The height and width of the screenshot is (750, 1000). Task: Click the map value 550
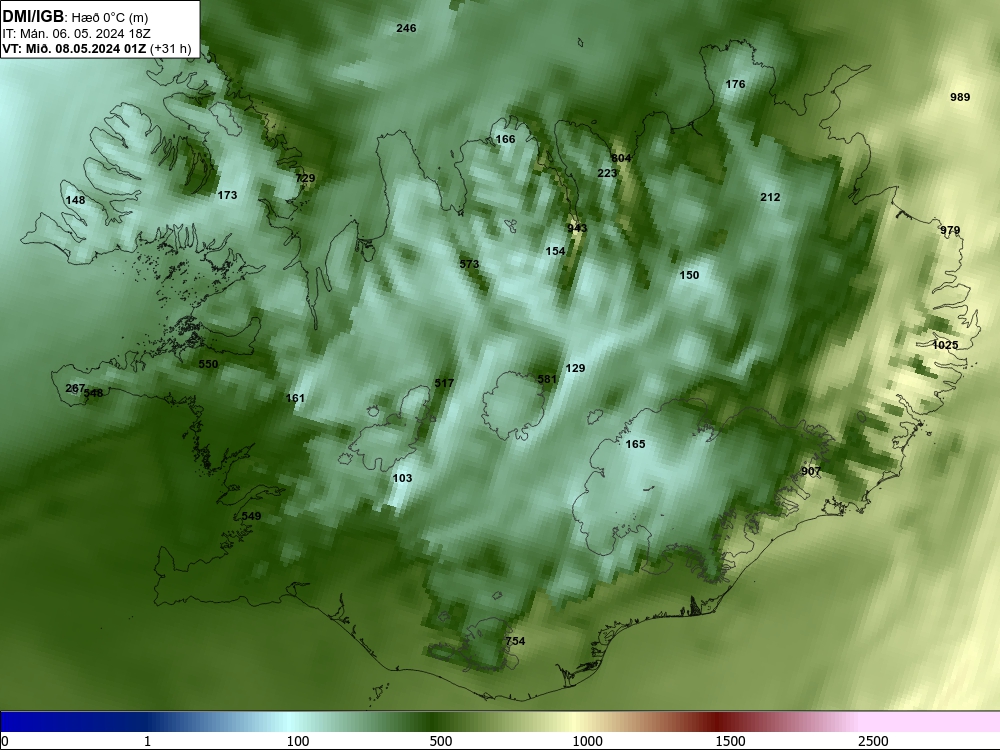coord(209,364)
